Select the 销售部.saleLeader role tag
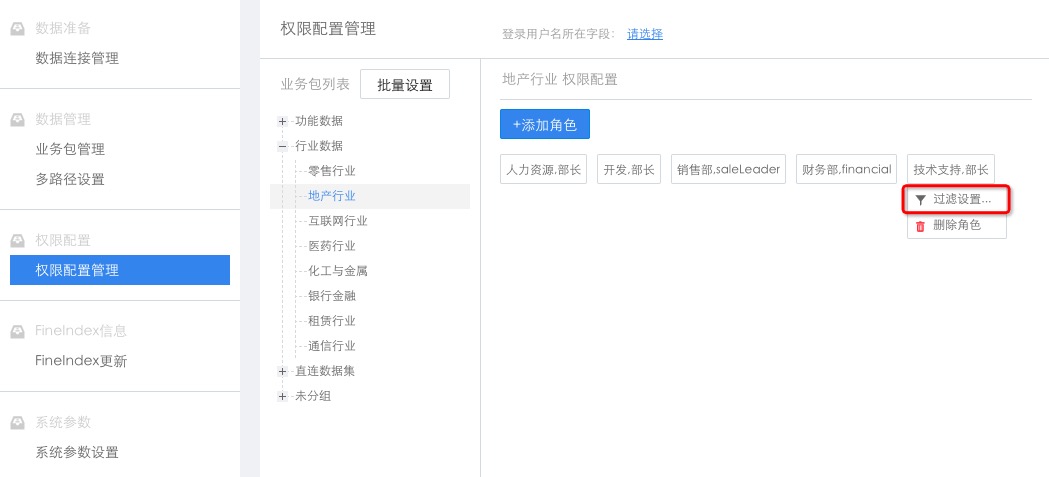 [x=728, y=169]
